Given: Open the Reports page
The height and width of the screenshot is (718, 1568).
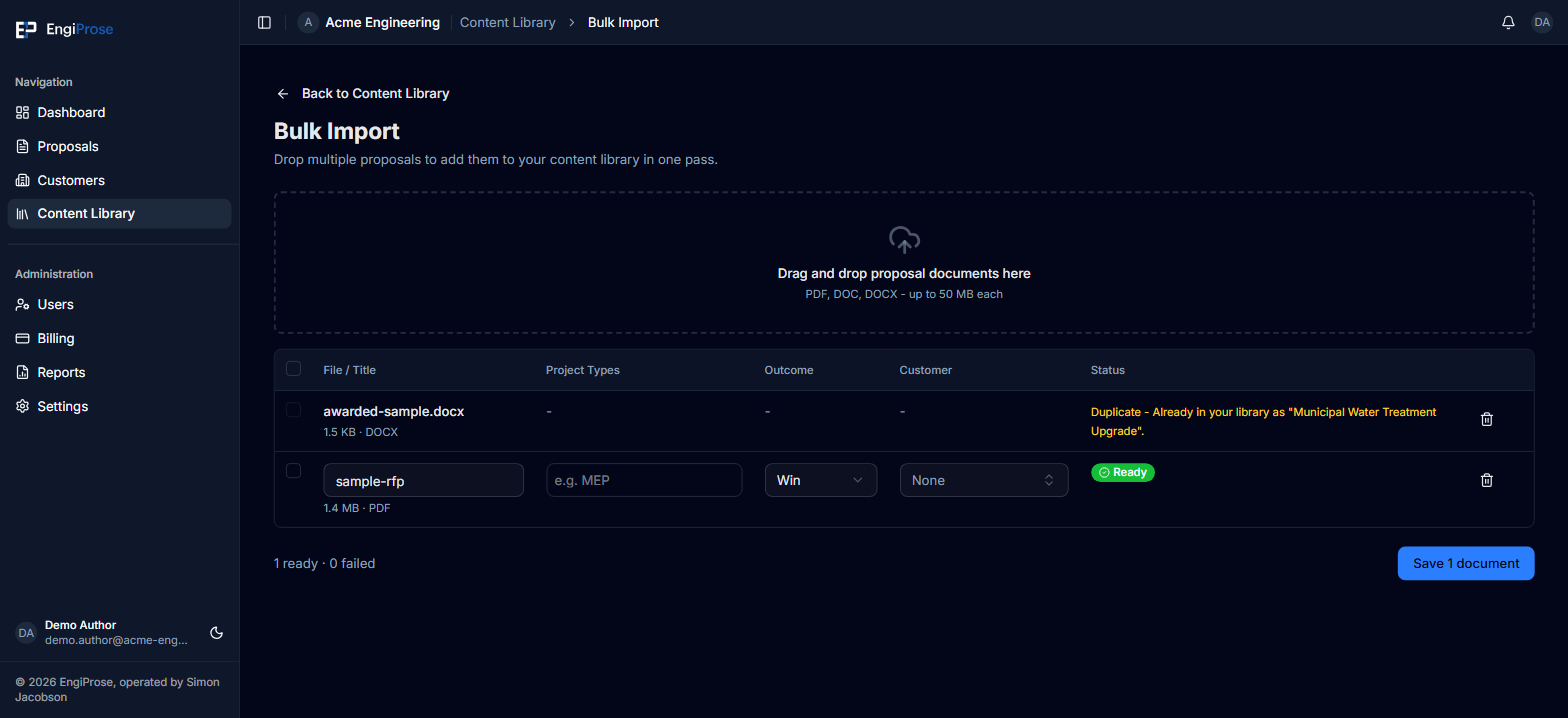Looking at the screenshot, I should 119,373.
